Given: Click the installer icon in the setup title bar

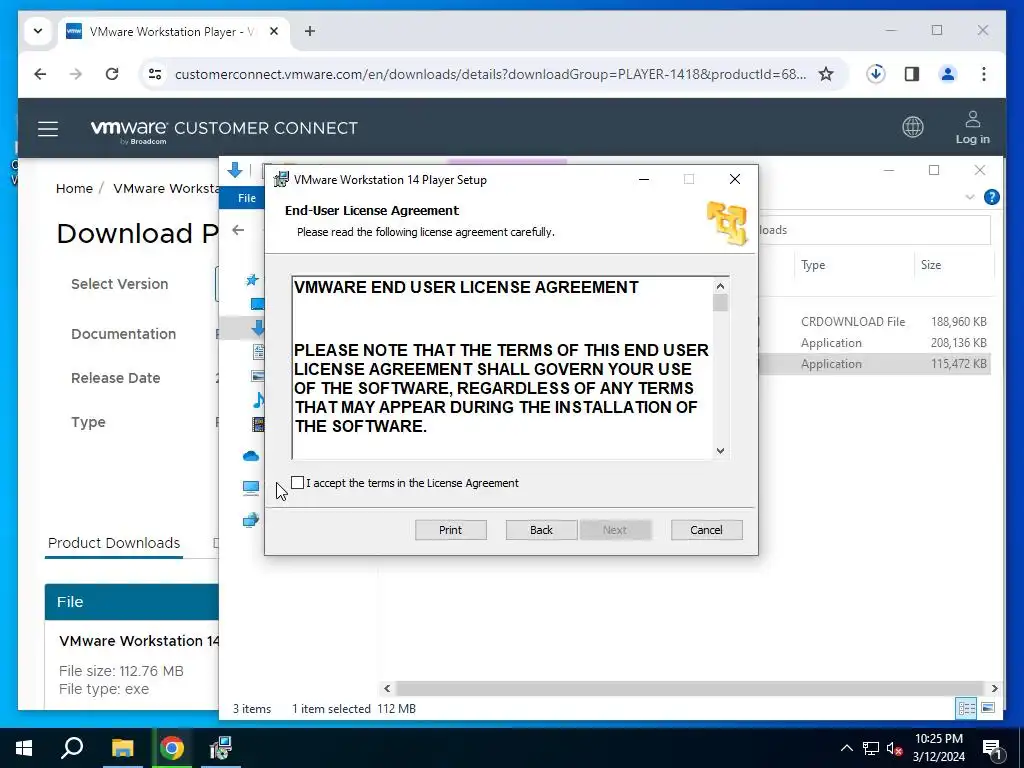Looking at the screenshot, I should pyautogui.click(x=281, y=180).
